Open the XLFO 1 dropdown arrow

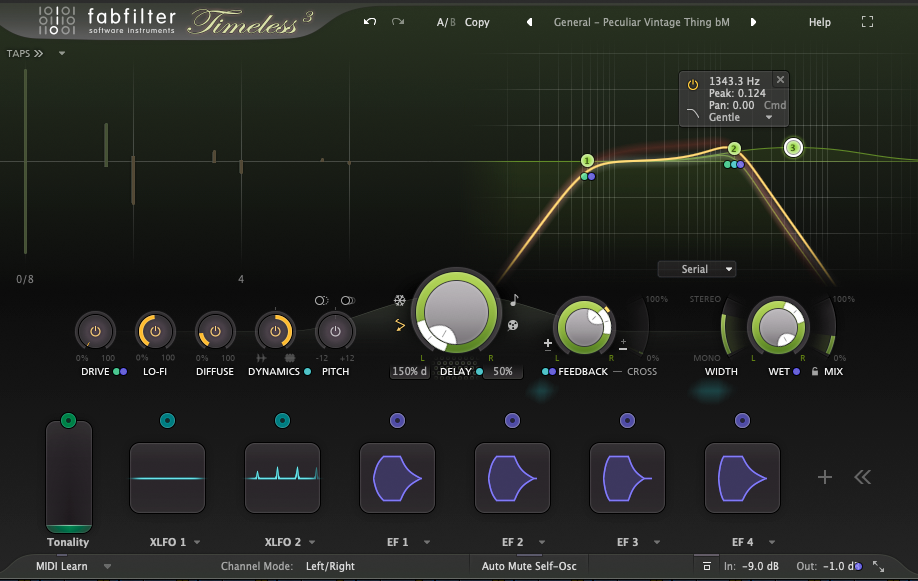coord(197,542)
